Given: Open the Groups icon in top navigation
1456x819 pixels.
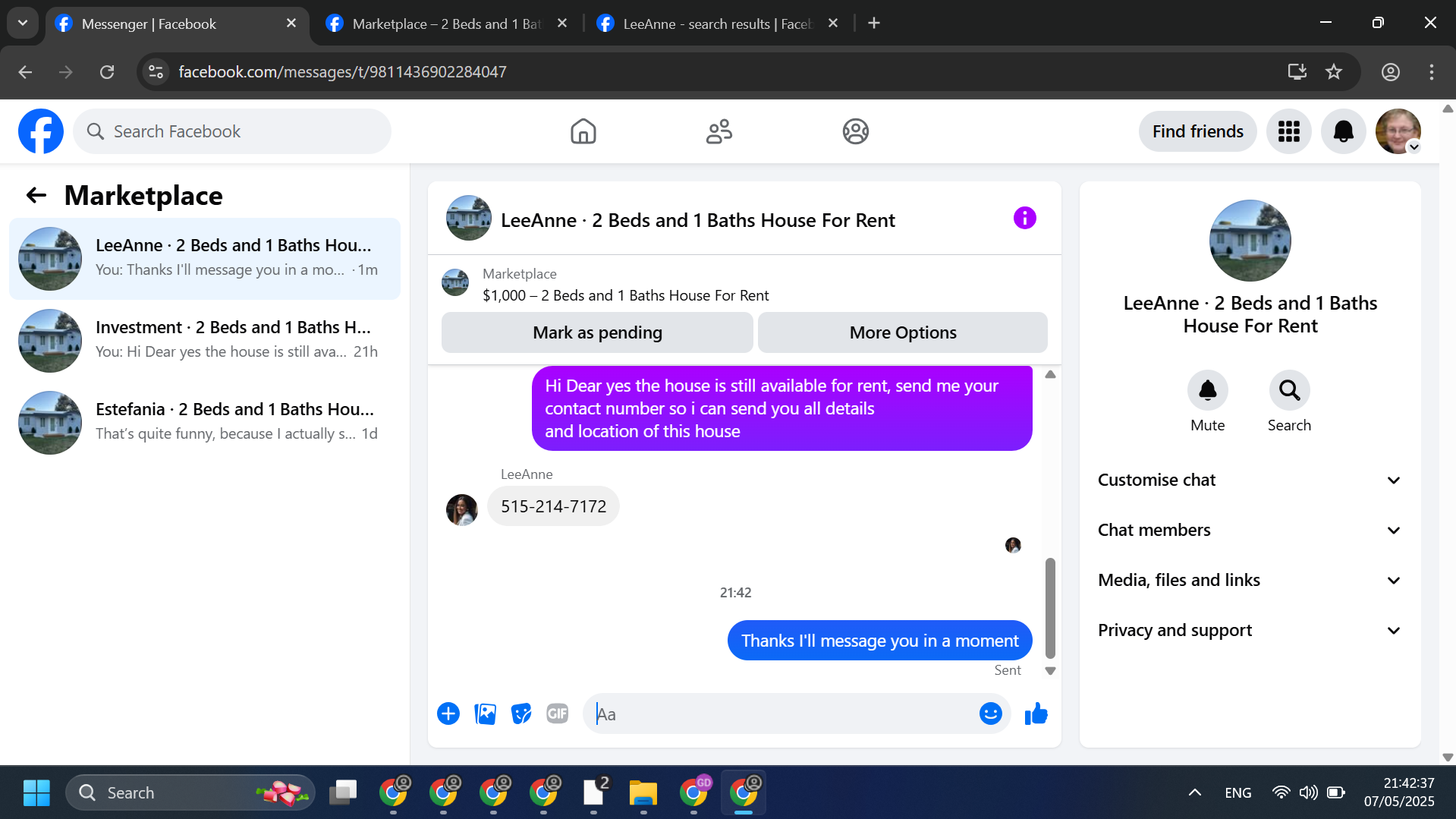Looking at the screenshot, I should [x=855, y=131].
